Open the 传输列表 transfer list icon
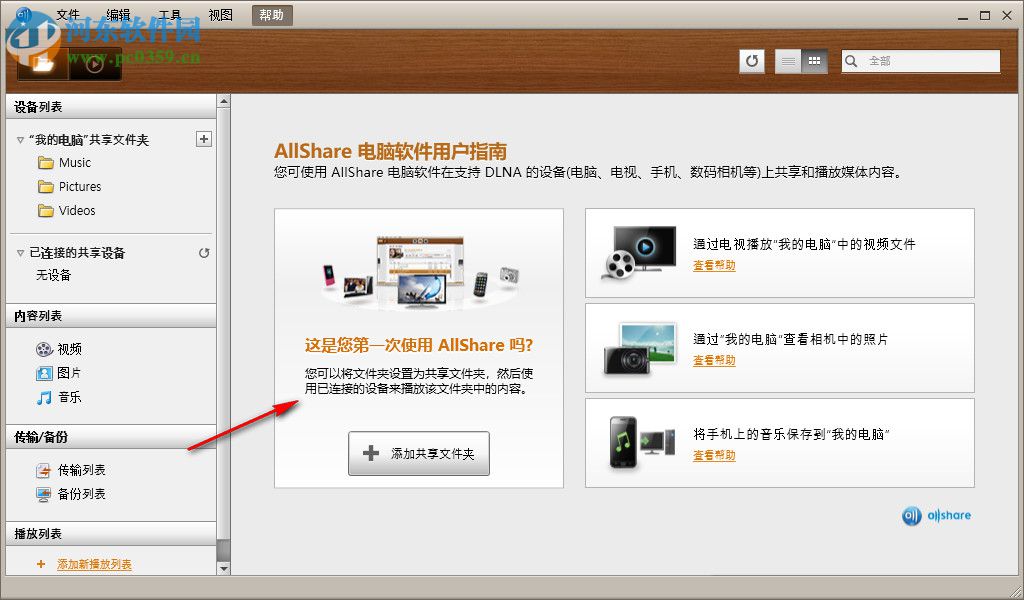The image size is (1024, 600). 41,469
